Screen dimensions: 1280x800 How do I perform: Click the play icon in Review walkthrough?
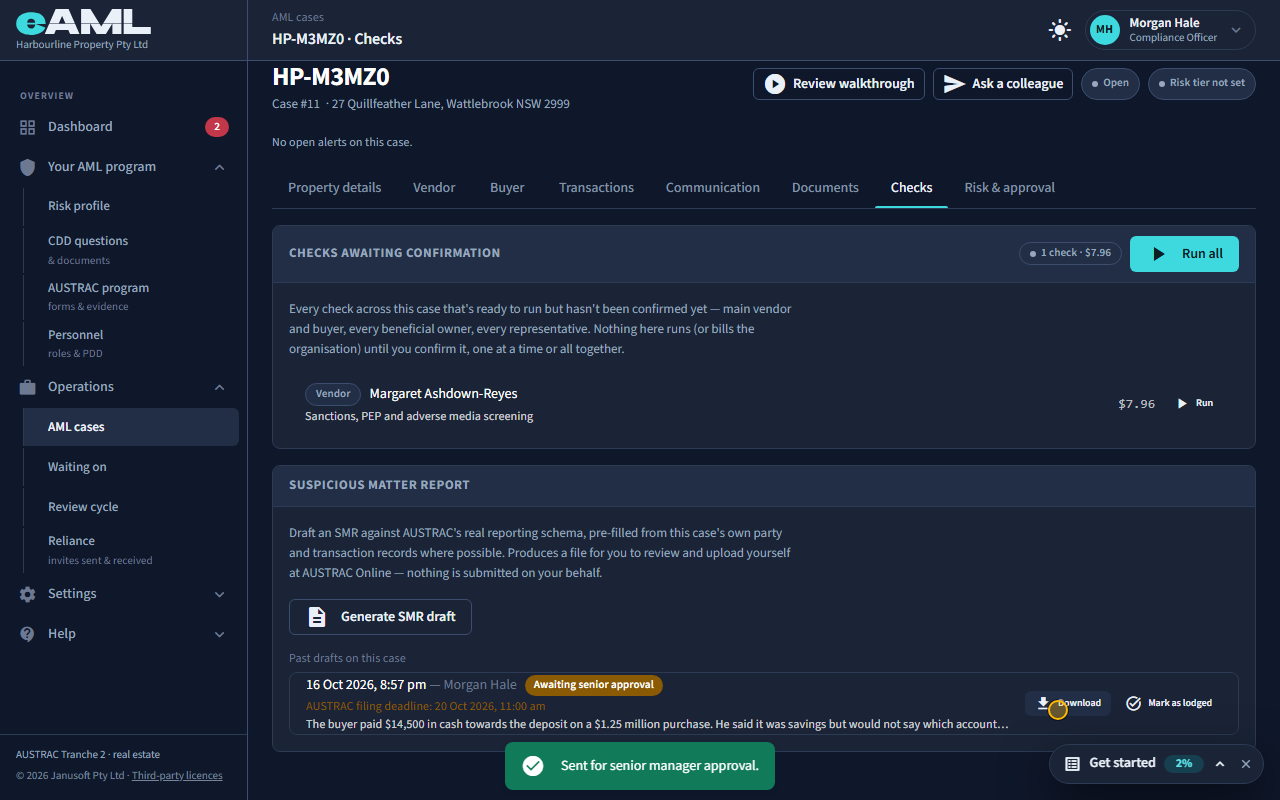click(x=775, y=84)
